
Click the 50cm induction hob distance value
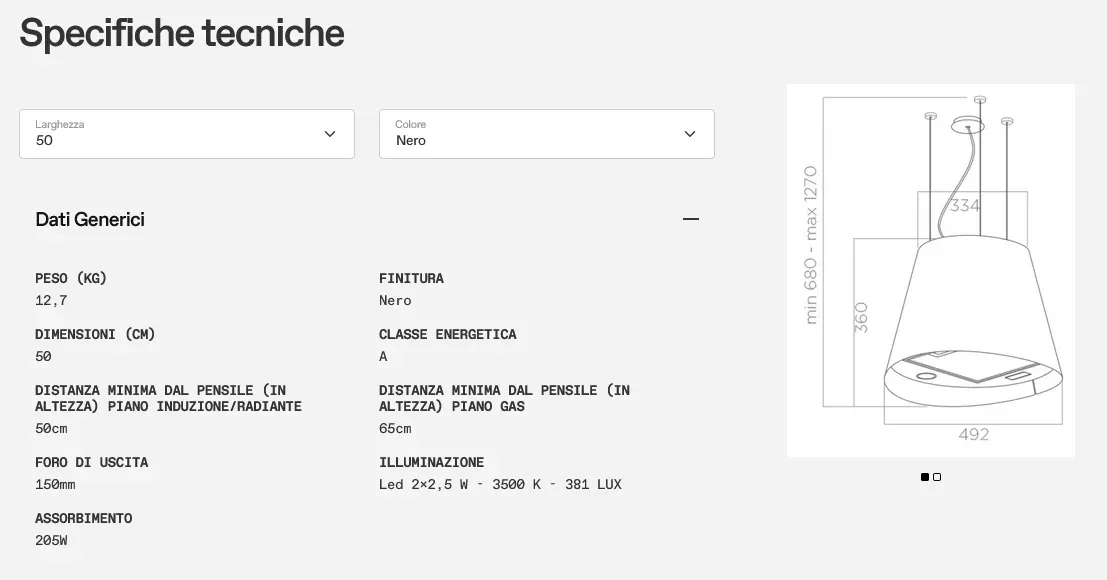(51, 428)
